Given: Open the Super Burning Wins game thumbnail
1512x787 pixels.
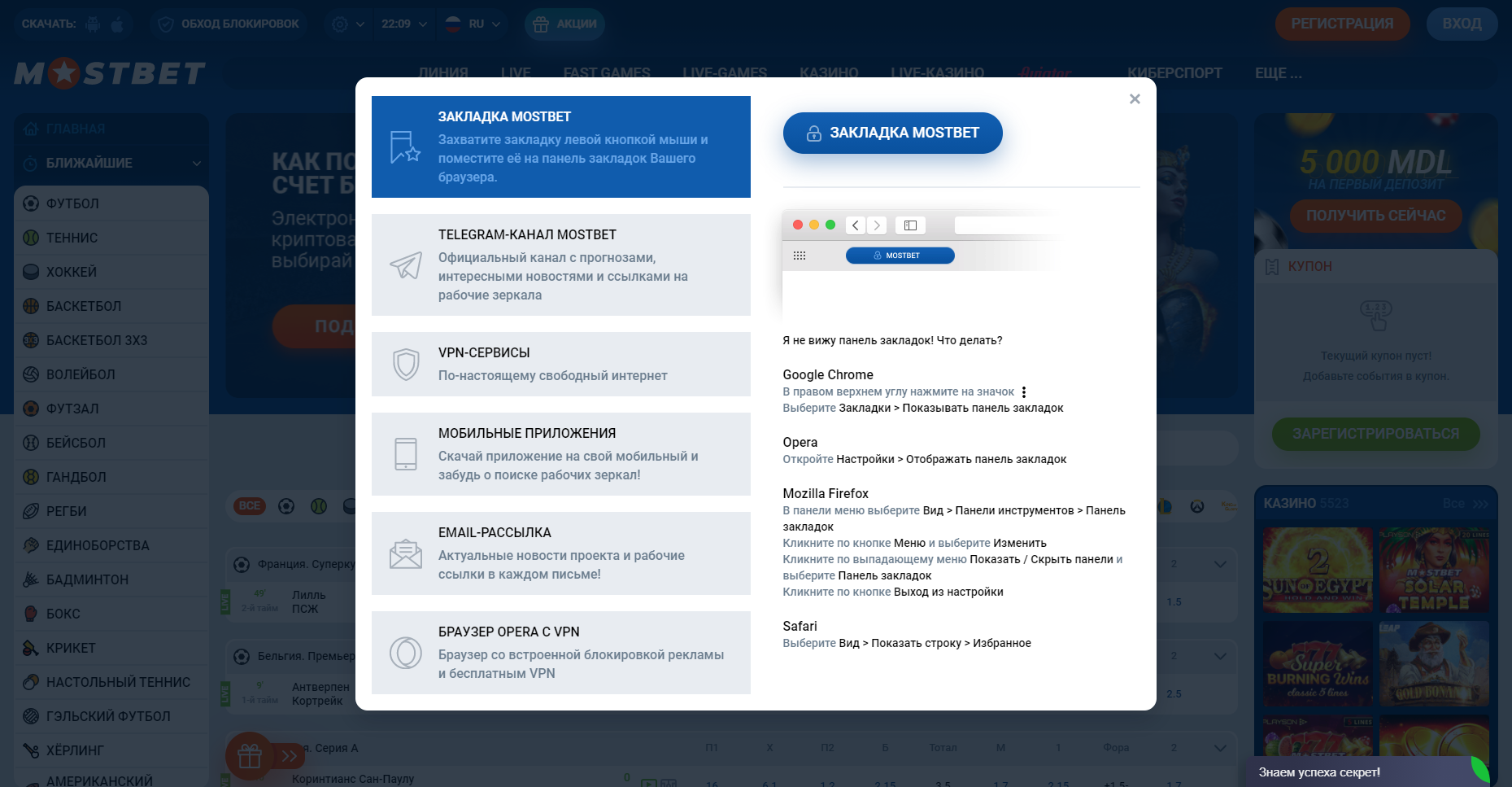Looking at the screenshot, I should click(1318, 663).
